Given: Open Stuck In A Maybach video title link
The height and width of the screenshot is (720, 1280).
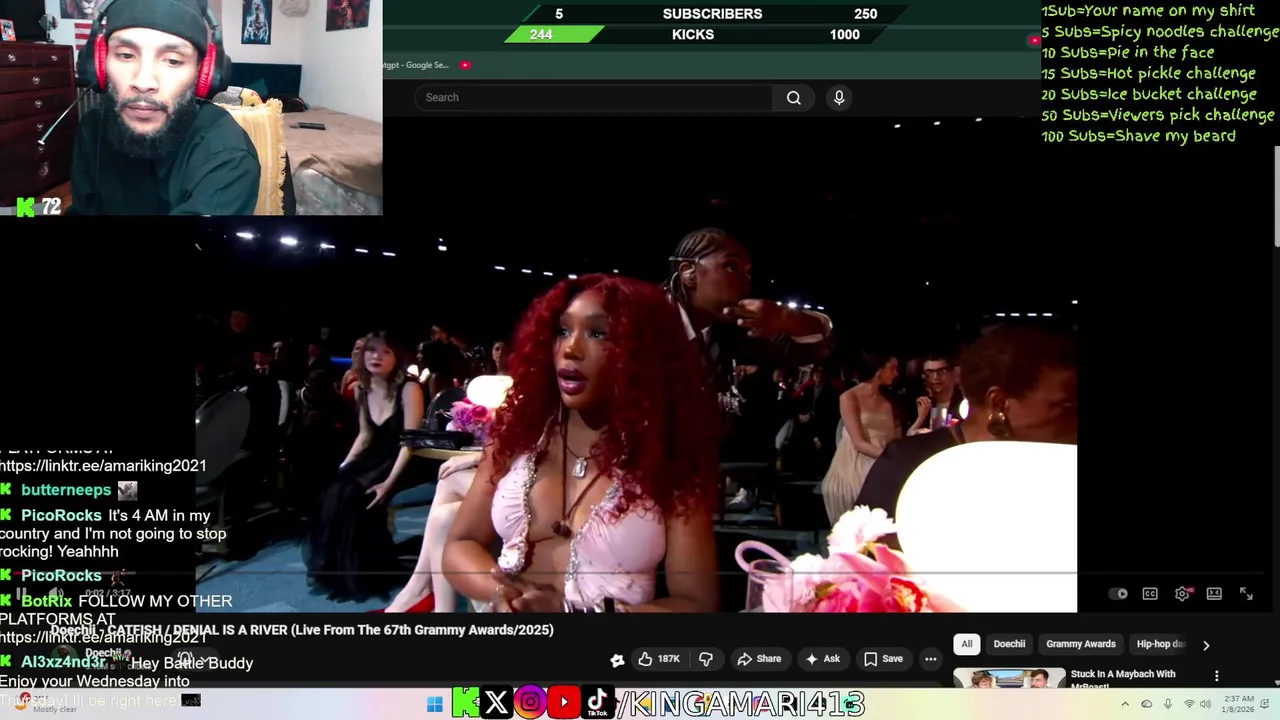Looking at the screenshot, I should click(1123, 679).
